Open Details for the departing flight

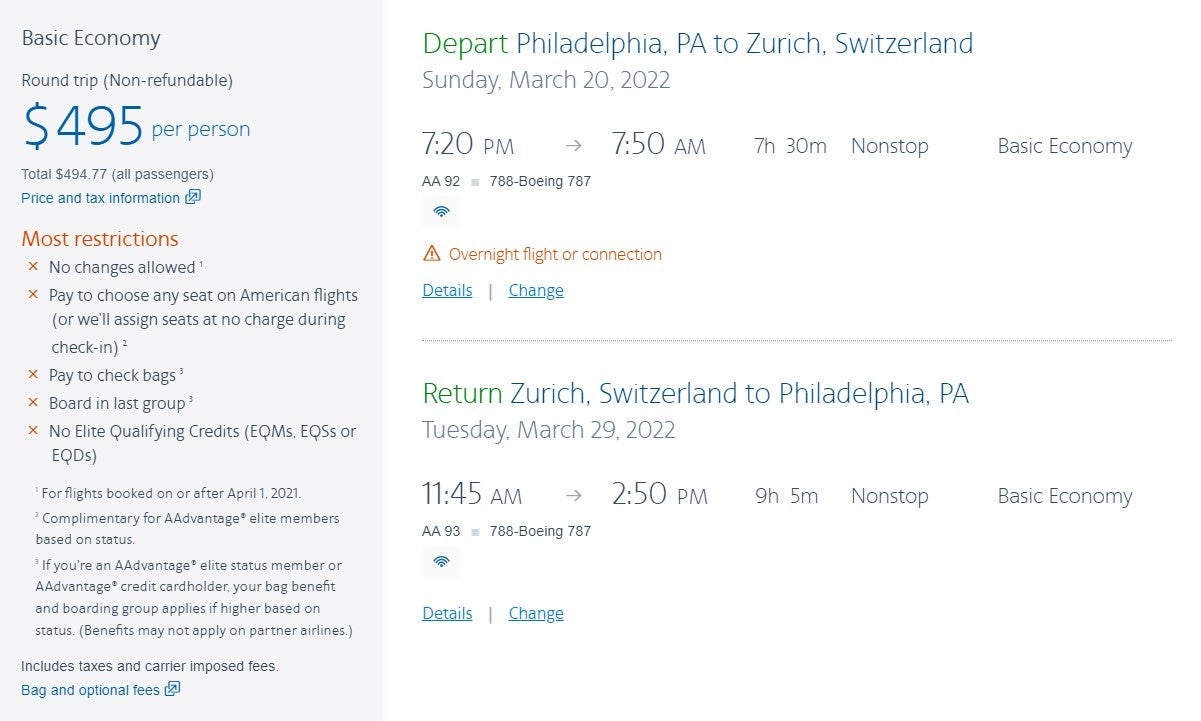coord(447,290)
